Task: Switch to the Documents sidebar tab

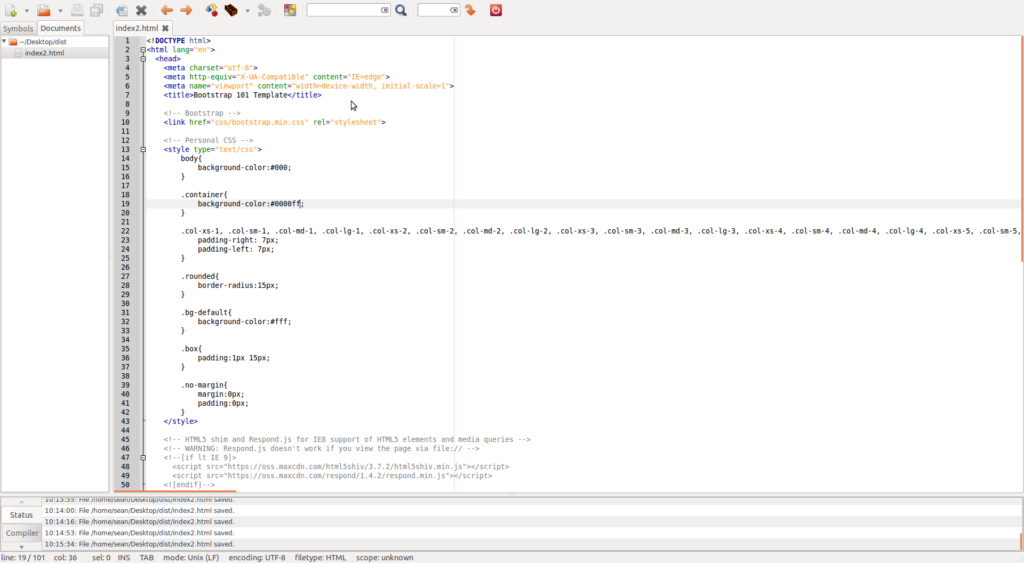Action: 60,28
